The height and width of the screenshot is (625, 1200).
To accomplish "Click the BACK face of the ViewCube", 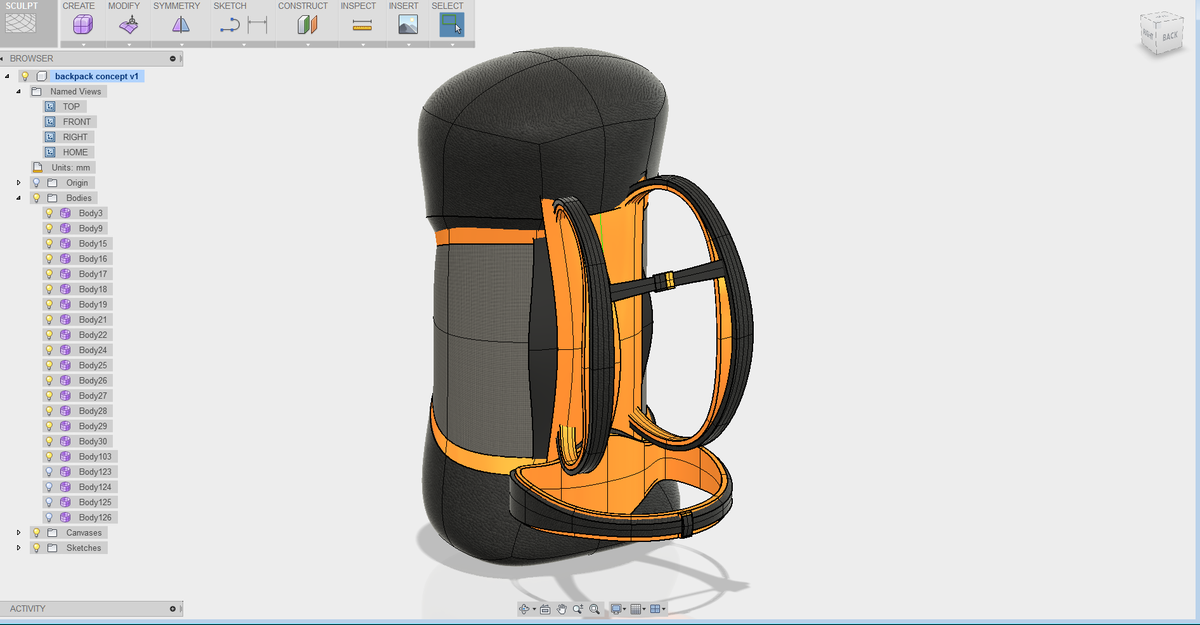I will click(x=1170, y=37).
